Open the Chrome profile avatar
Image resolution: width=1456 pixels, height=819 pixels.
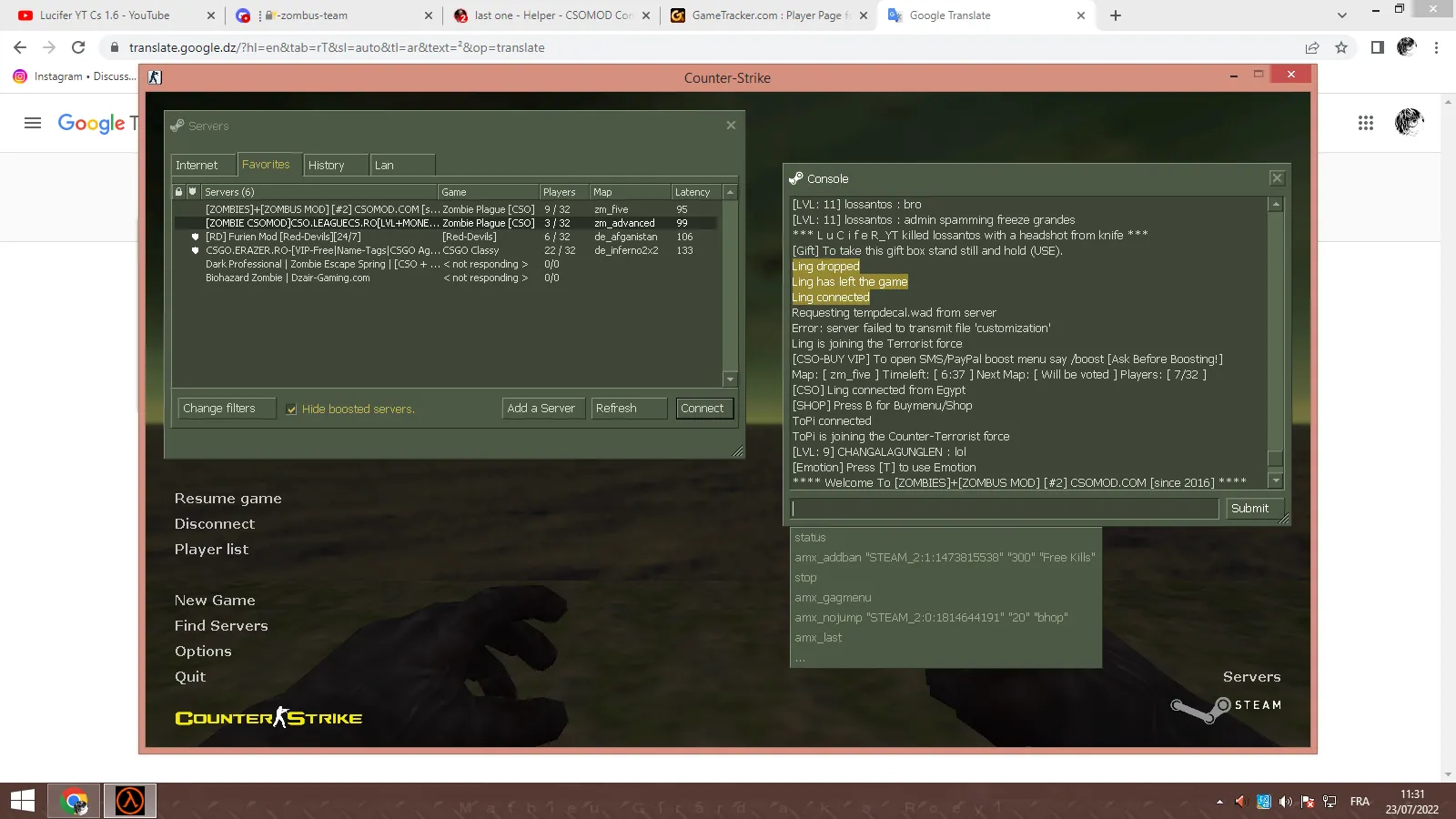tap(1407, 46)
